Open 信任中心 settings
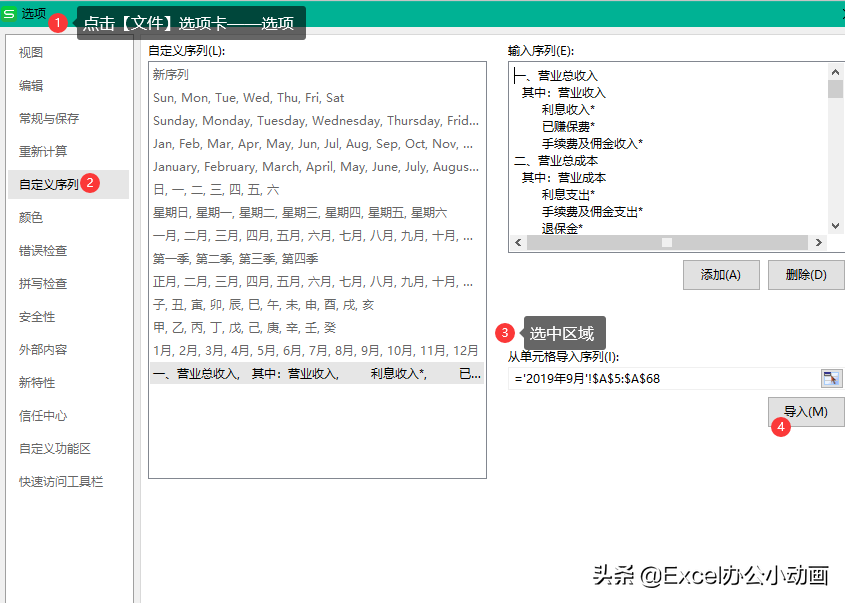Screen dimensions: 845x603 click(x=43, y=415)
